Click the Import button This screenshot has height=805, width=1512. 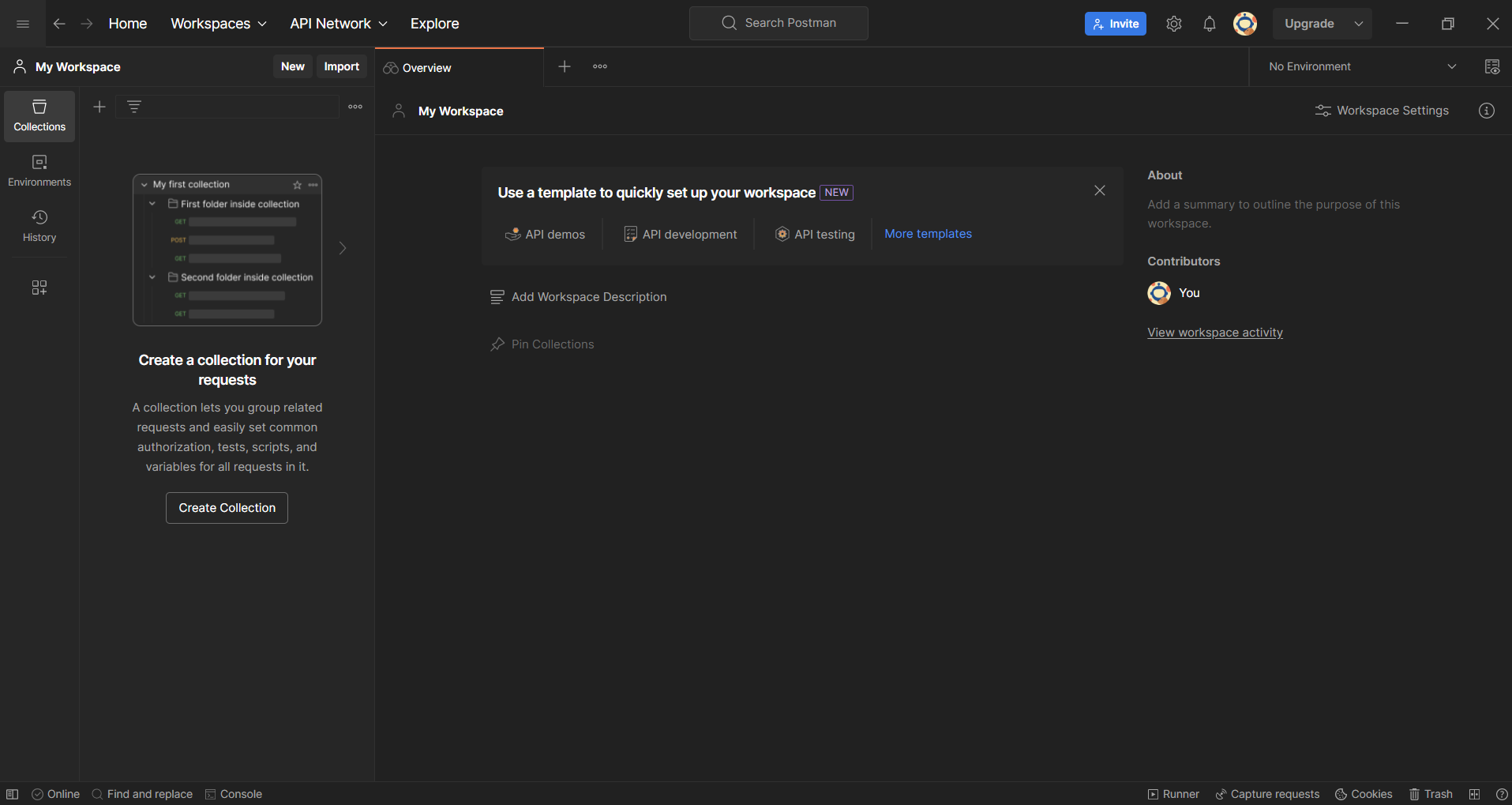(x=342, y=66)
